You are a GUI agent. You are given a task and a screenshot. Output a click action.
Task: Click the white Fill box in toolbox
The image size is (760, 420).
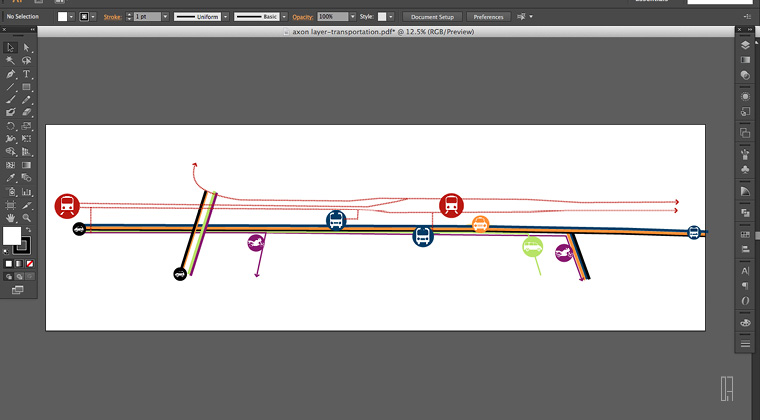(12, 236)
